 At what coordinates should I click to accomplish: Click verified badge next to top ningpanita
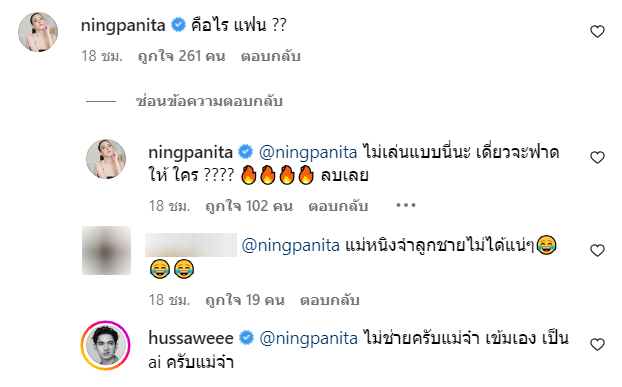pyautogui.click(x=179, y=25)
